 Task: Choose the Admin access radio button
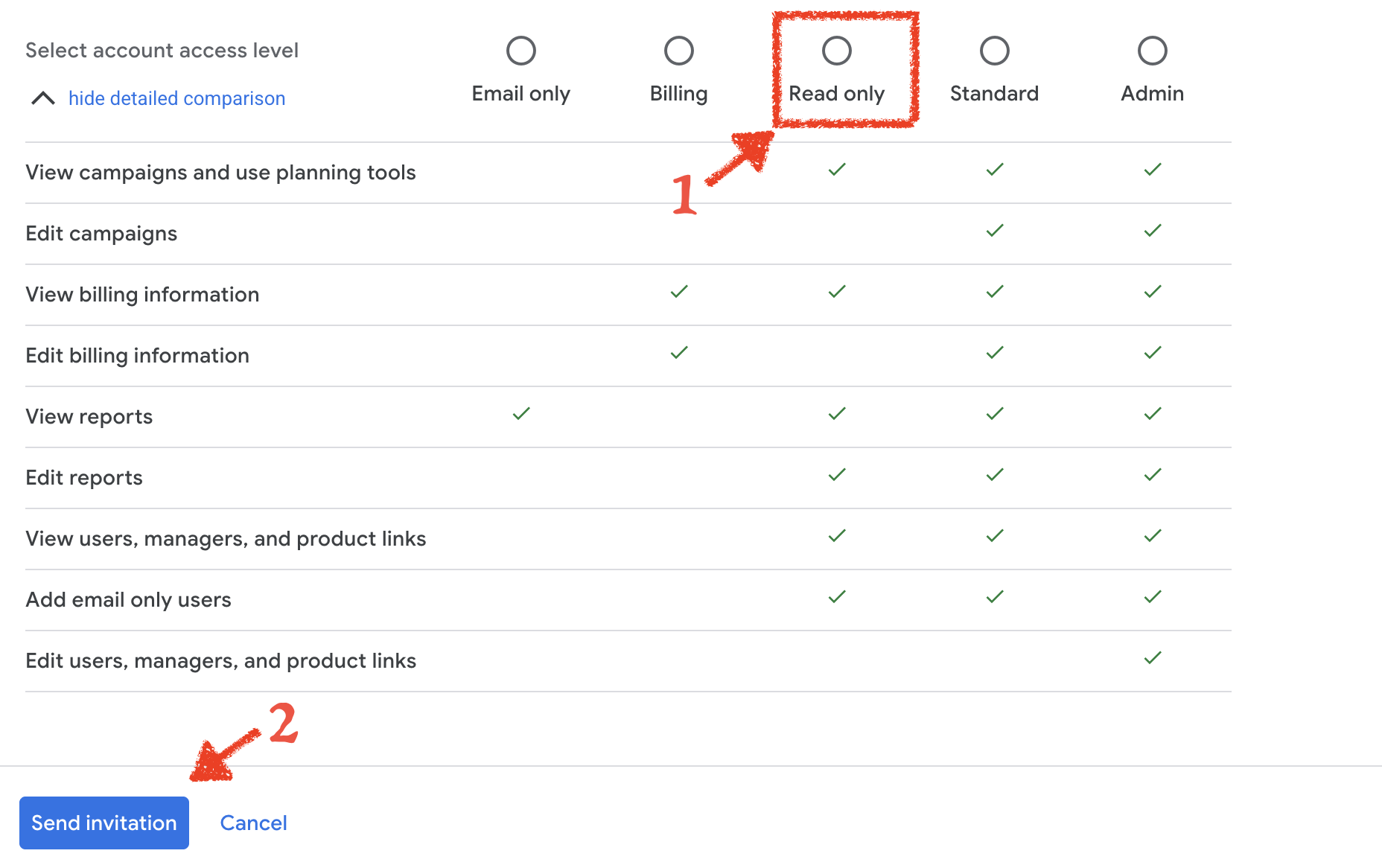click(x=1152, y=51)
